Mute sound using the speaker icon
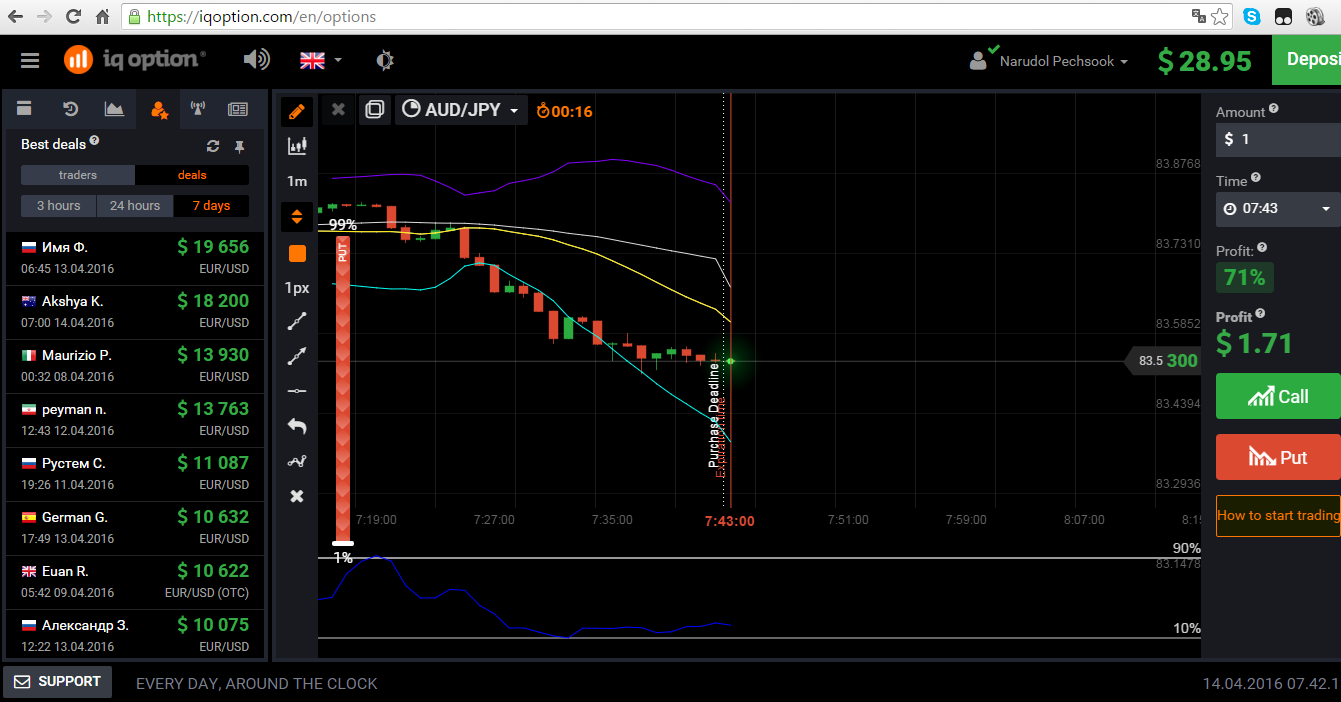This screenshot has width=1341, height=702. (x=257, y=60)
